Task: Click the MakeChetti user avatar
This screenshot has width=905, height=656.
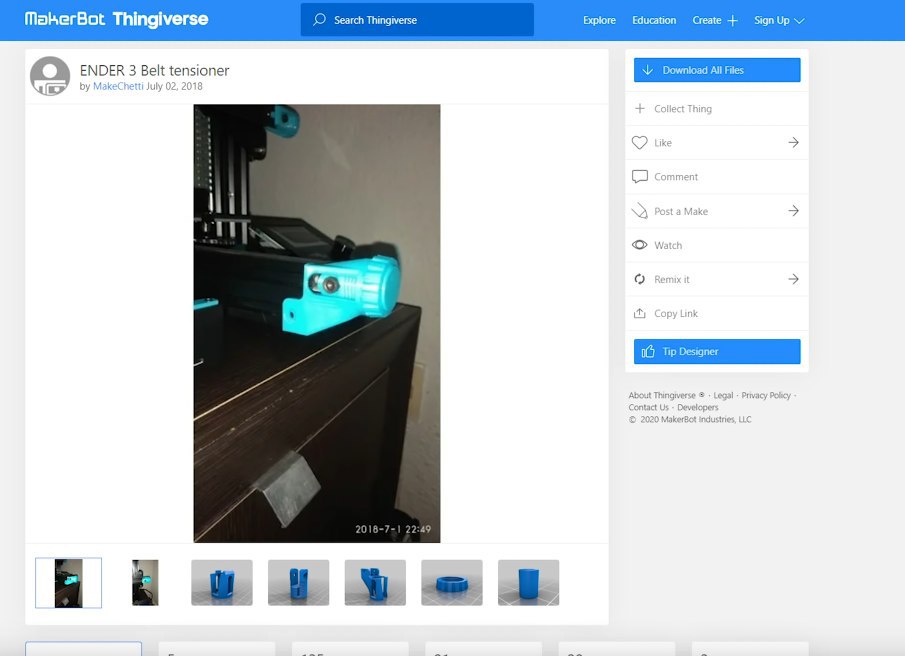Action: [x=50, y=76]
